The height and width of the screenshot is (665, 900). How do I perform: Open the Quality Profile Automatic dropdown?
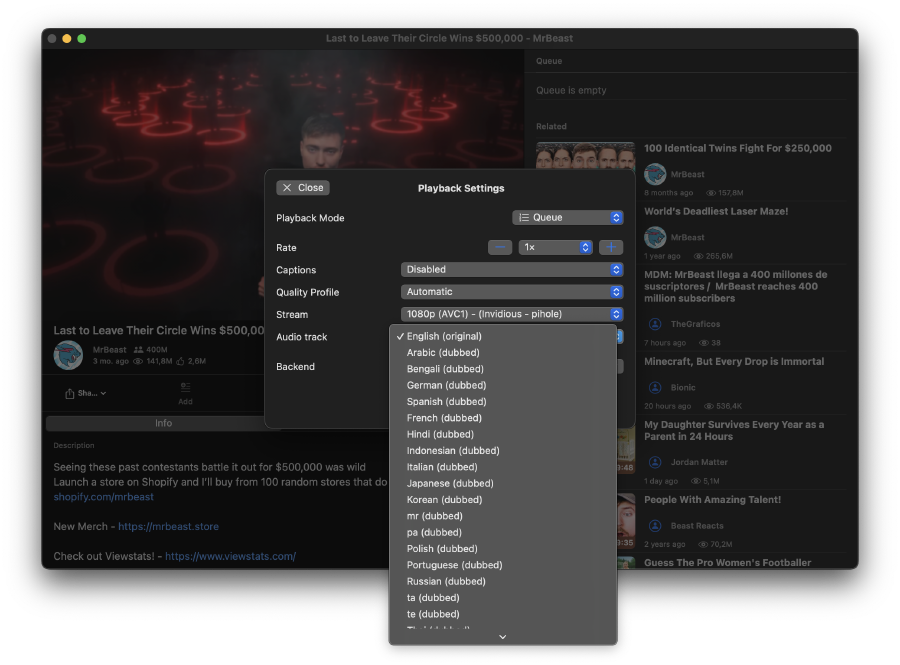click(512, 292)
